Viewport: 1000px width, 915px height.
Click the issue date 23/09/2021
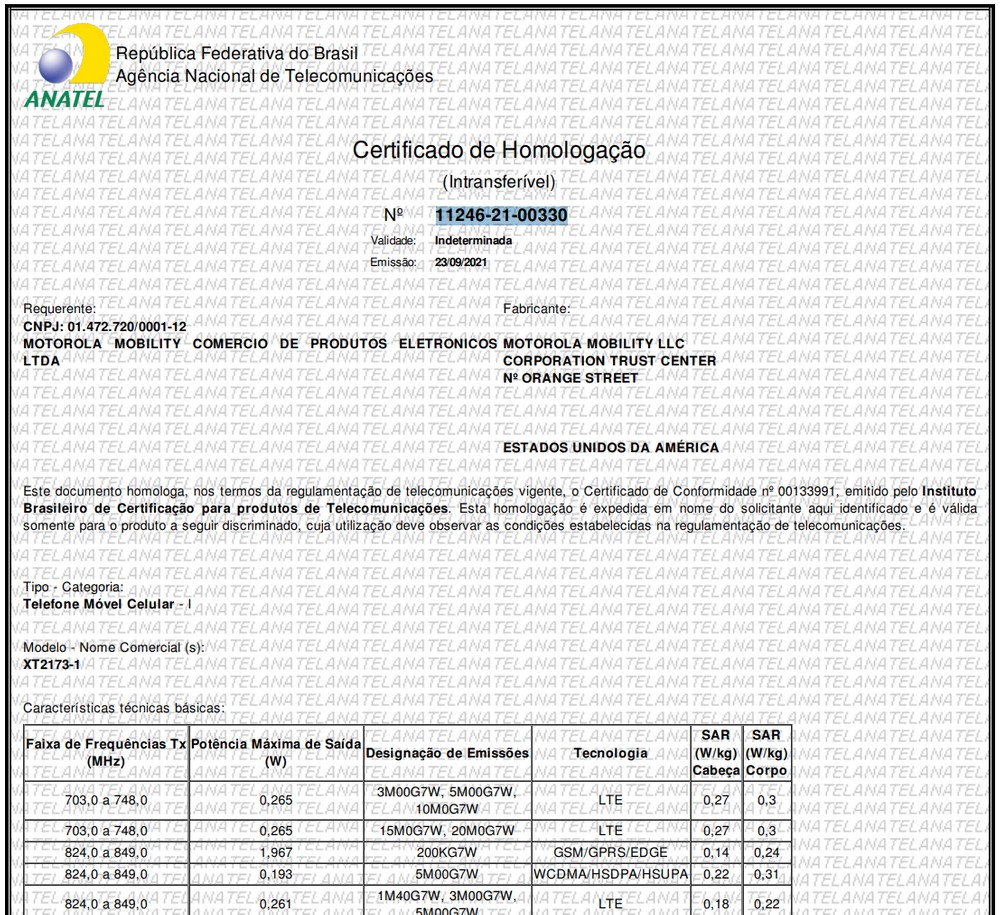[460, 263]
